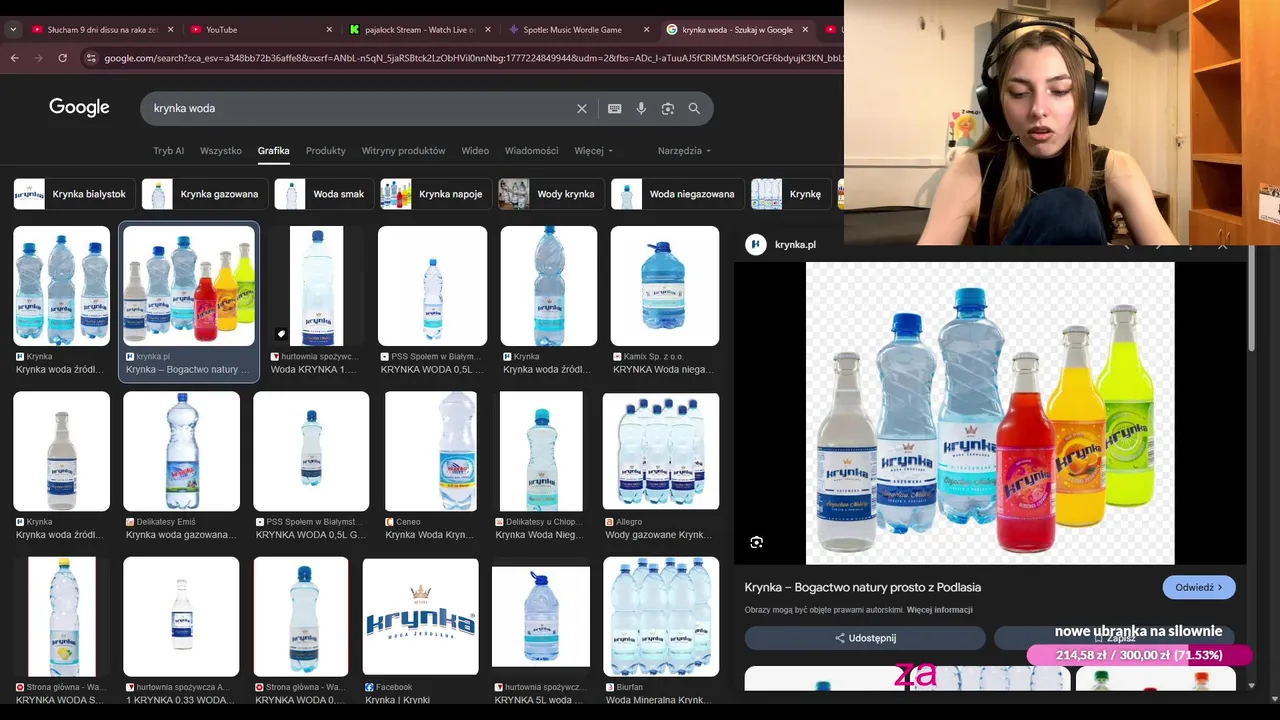
Task: Submit search with magnifier icon
Action: [694, 108]
